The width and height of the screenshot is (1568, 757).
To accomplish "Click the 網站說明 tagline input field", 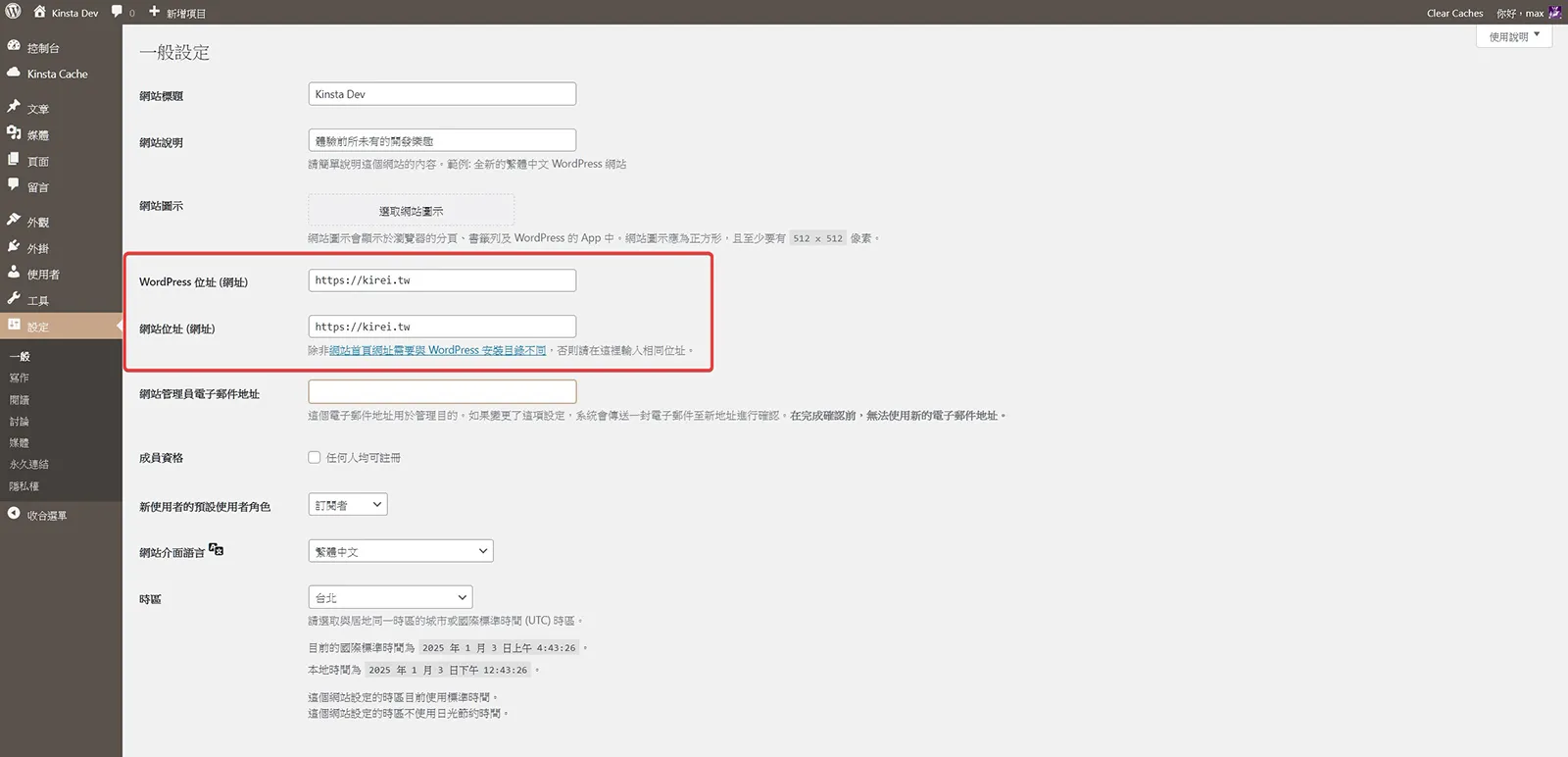I will point(442,140).
